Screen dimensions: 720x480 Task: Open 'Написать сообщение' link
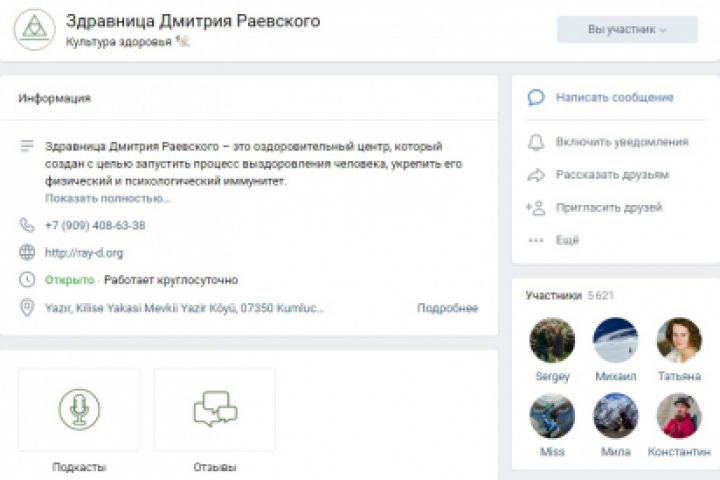coord(614,97)
